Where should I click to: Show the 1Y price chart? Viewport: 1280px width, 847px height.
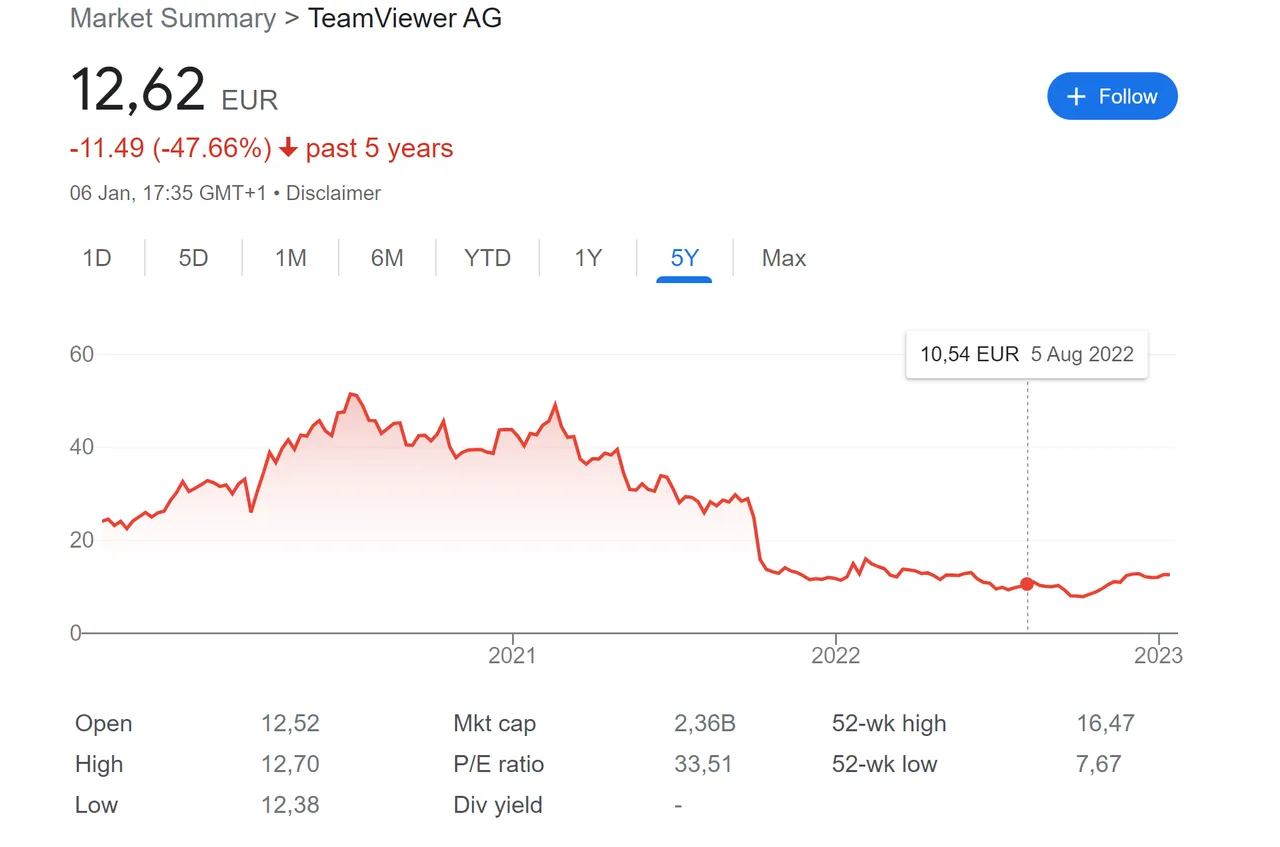pos(588,258)
